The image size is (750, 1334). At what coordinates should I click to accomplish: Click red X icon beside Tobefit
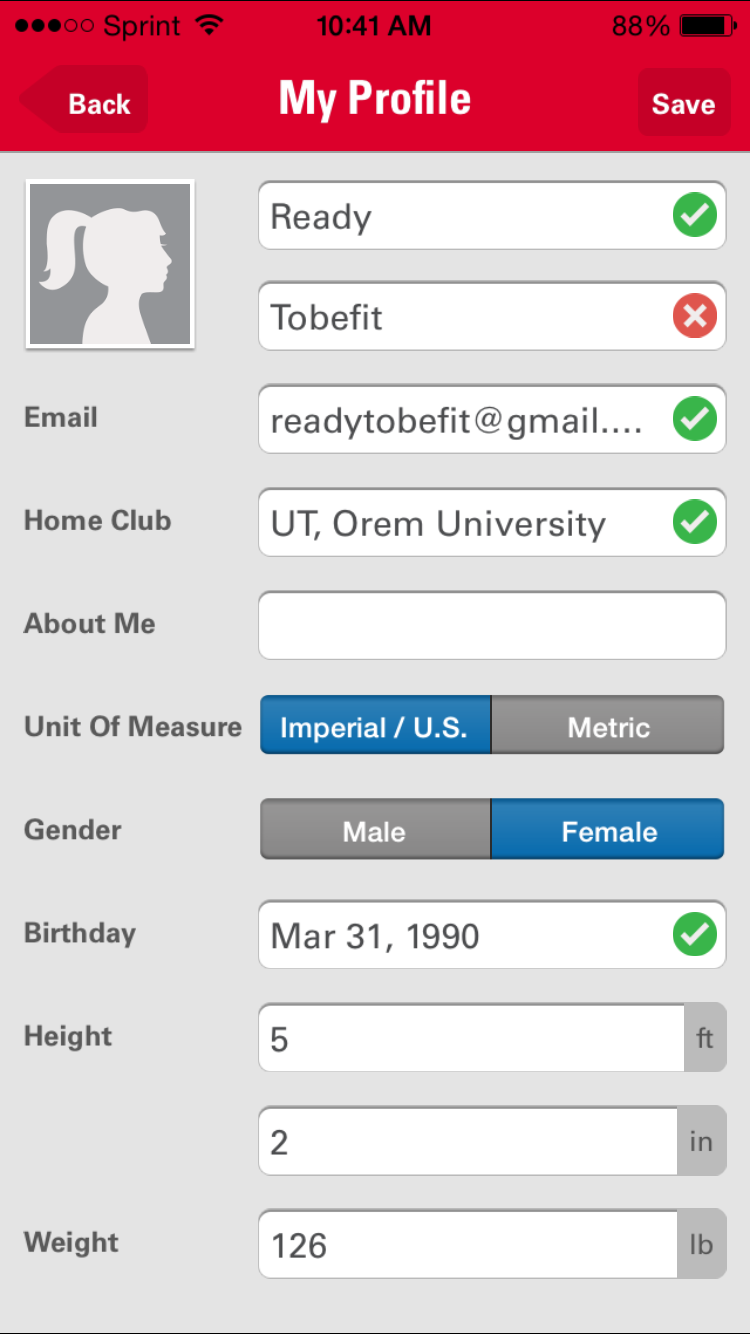695,317
